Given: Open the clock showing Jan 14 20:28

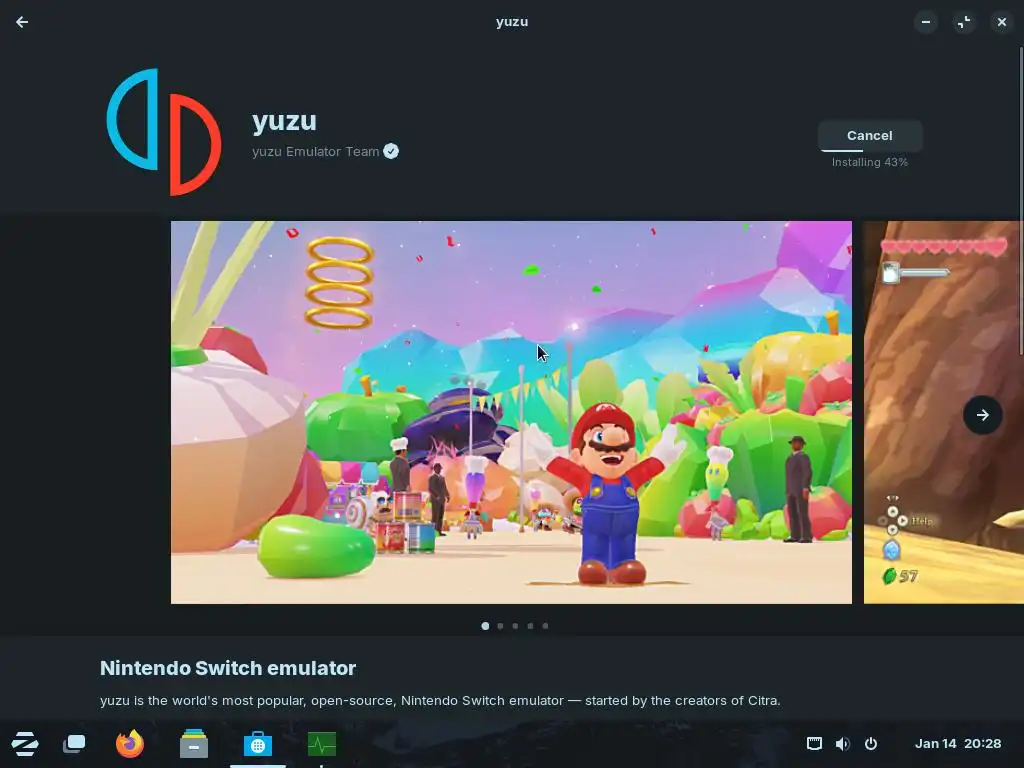Looking at the screenshot, I should click(957, 744).
